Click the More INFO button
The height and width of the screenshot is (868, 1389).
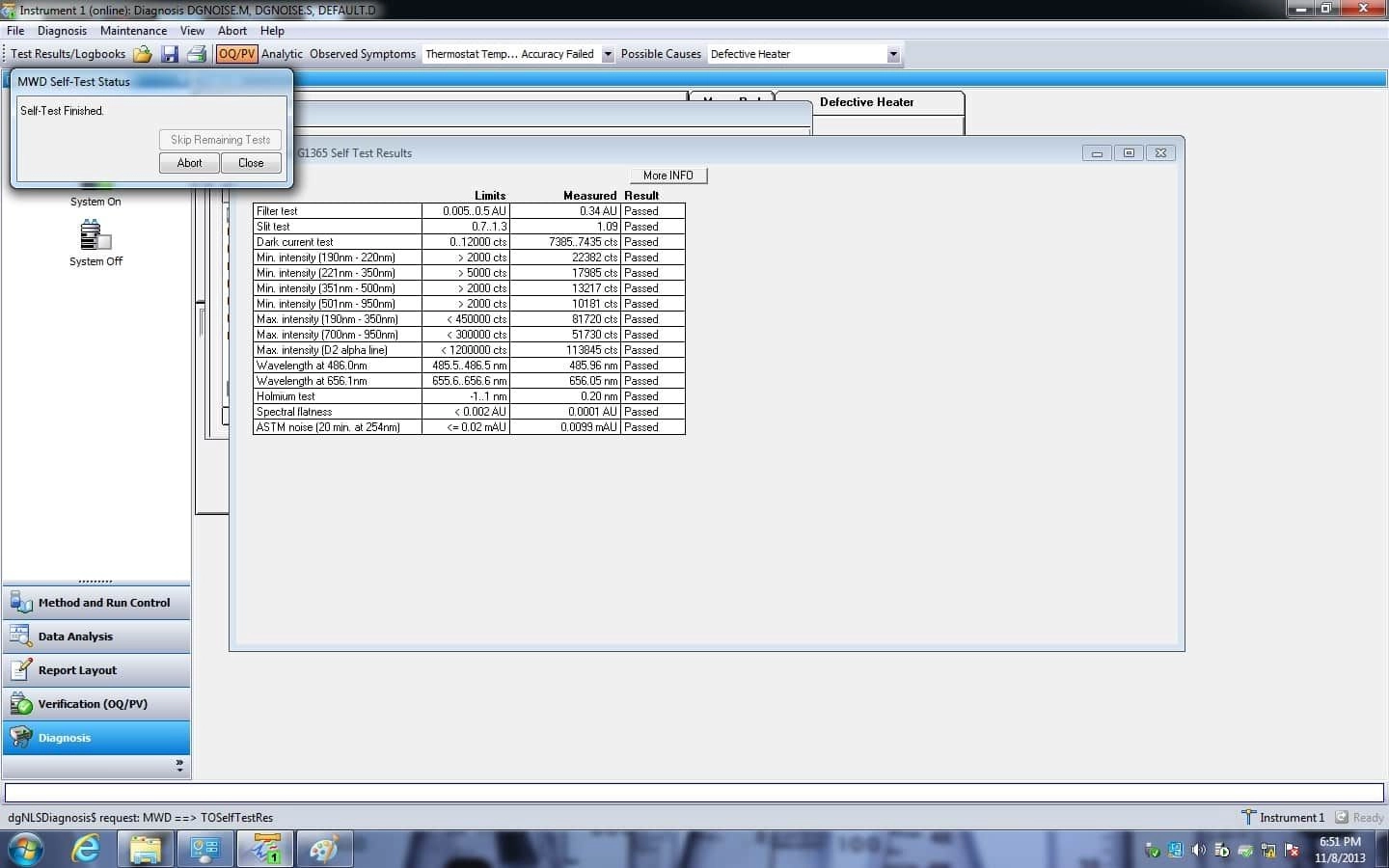tap(668, 175)
